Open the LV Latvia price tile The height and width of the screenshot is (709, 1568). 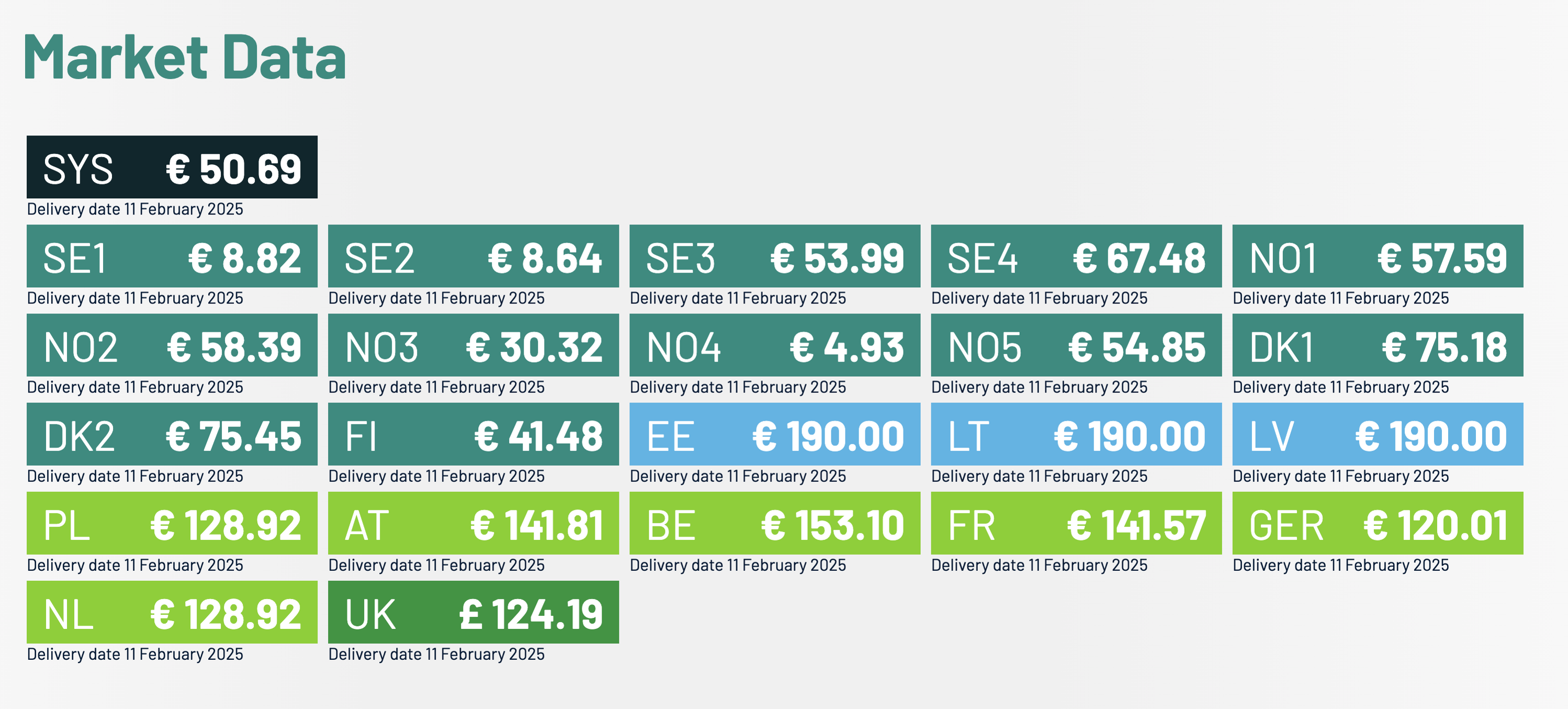click(x=1378, y=433)
